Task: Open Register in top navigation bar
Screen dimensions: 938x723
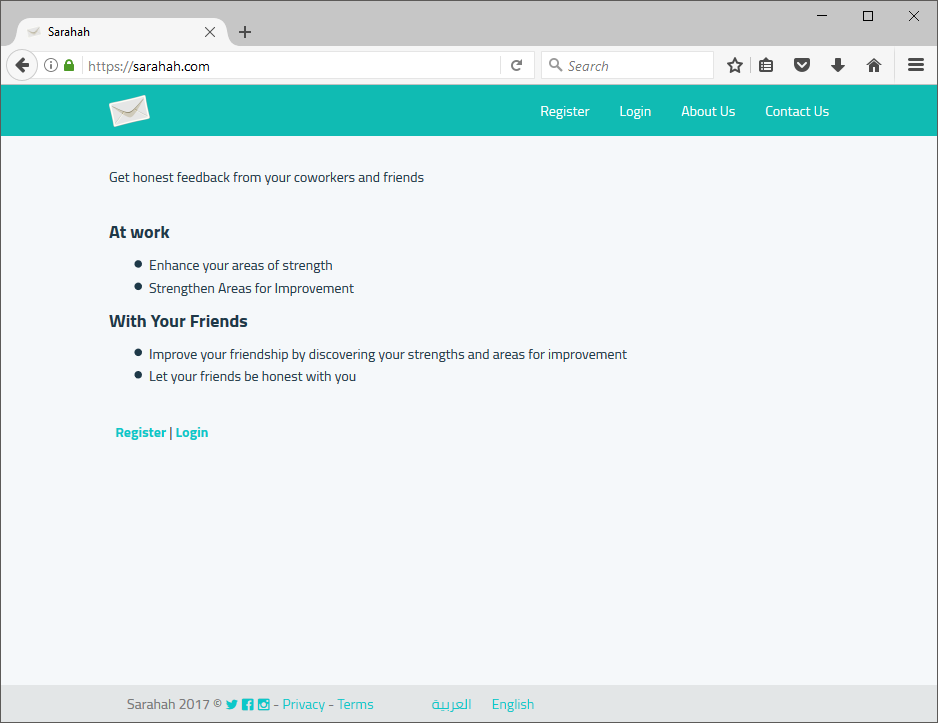Action: [565, 111]
